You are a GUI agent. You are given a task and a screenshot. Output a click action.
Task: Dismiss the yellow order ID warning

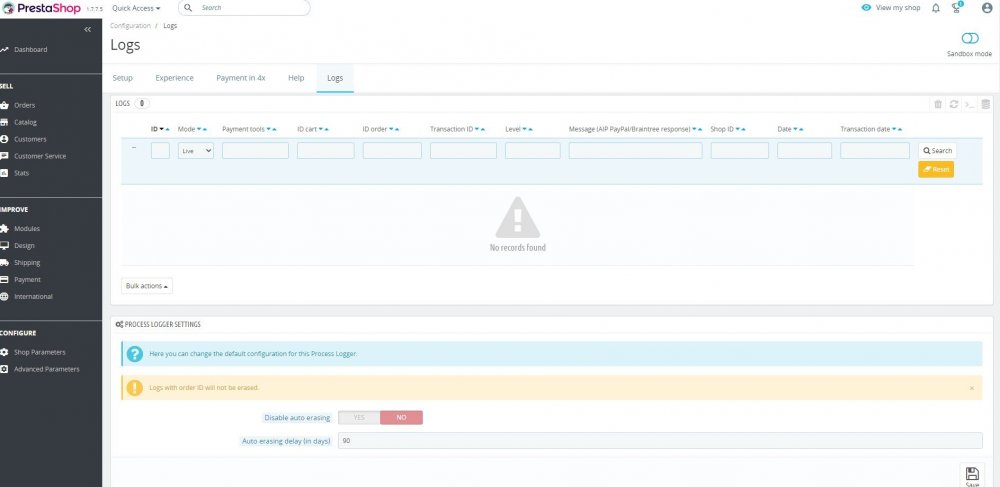971,388
